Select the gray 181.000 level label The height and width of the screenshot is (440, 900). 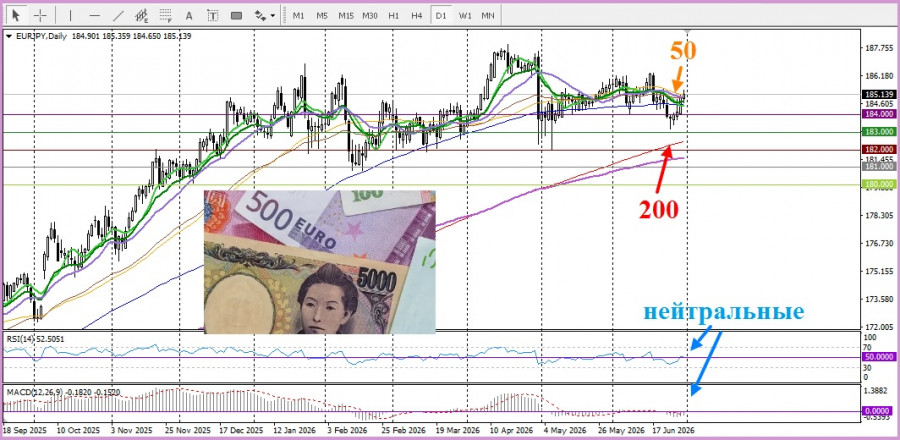pos(878,166)
